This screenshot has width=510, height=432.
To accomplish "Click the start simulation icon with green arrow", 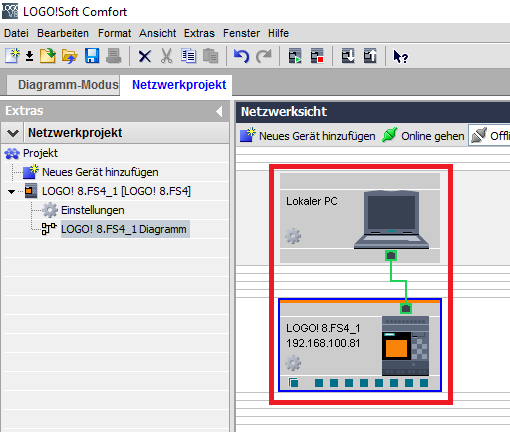I will coord(295,56).
